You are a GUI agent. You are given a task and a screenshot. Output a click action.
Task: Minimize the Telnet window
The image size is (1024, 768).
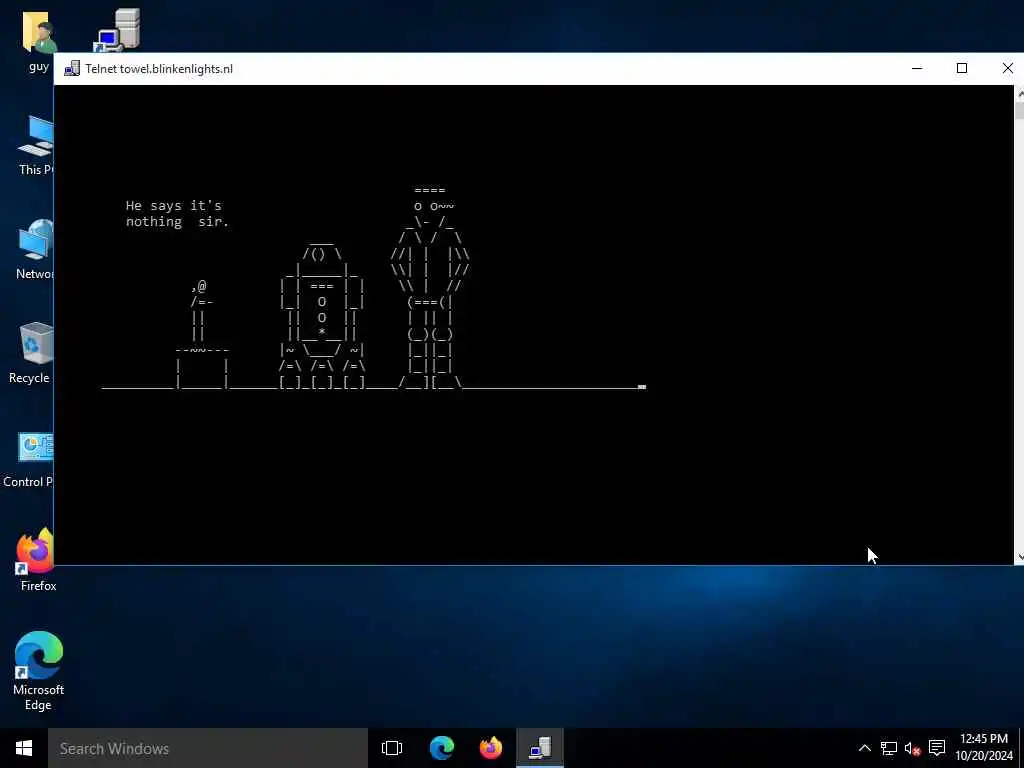click(x=917, y=69)
